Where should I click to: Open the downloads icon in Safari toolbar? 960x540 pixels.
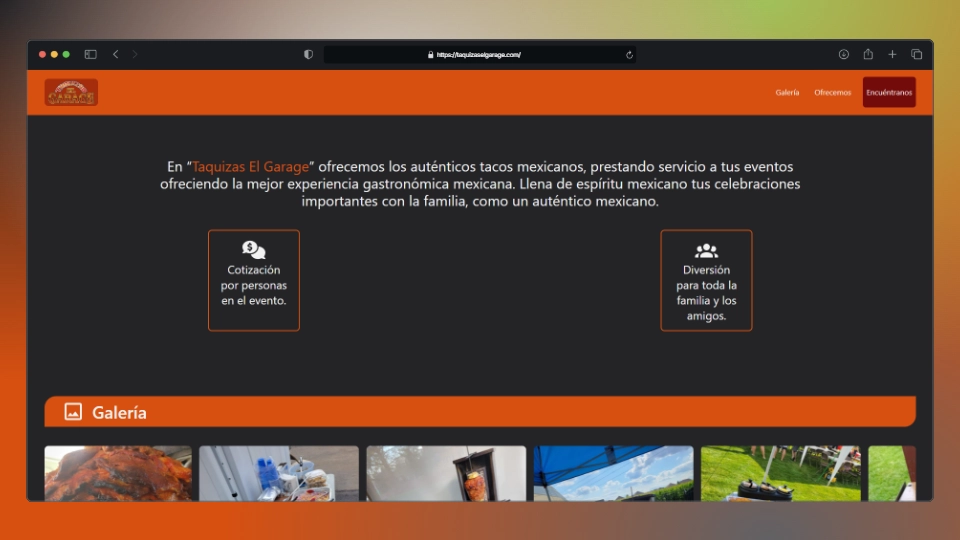(x=844, y=54)
